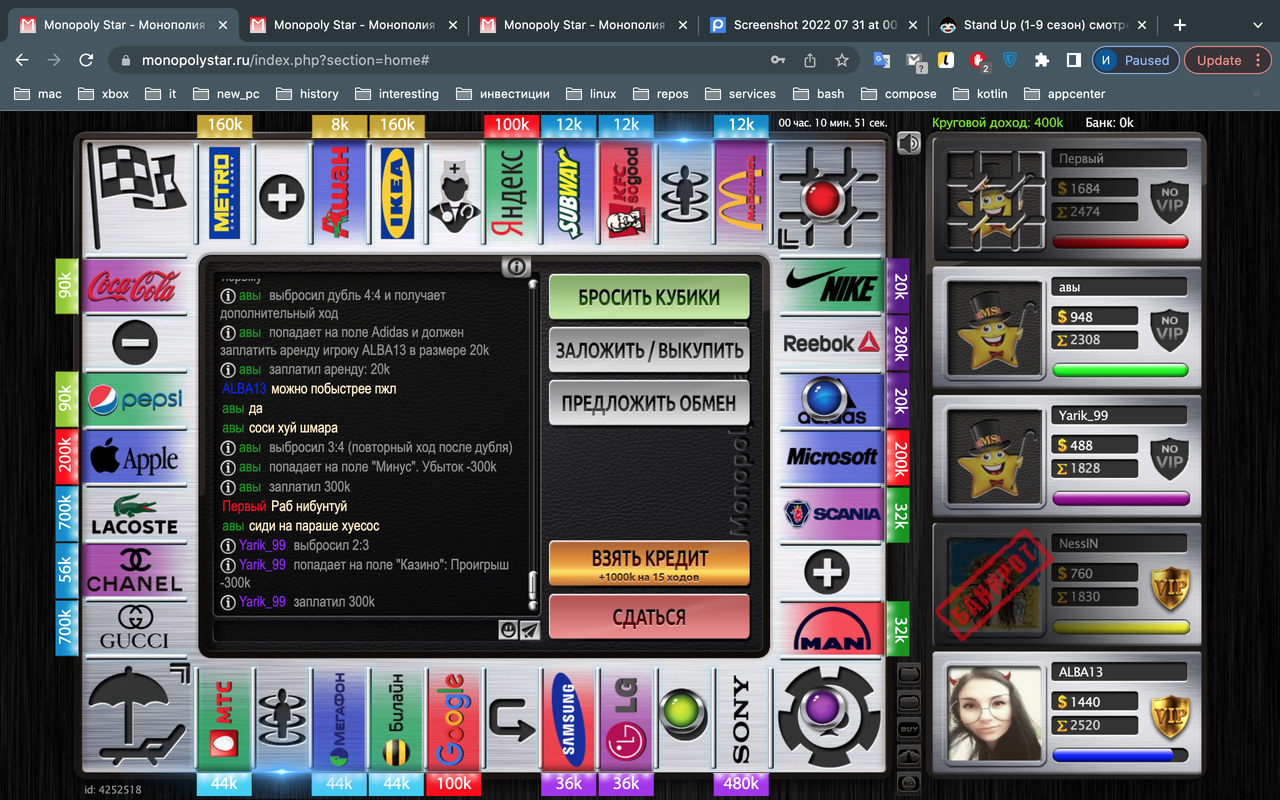1280x800 pixels.
Task: Select the LG board tile
Action: click(626, 720)
